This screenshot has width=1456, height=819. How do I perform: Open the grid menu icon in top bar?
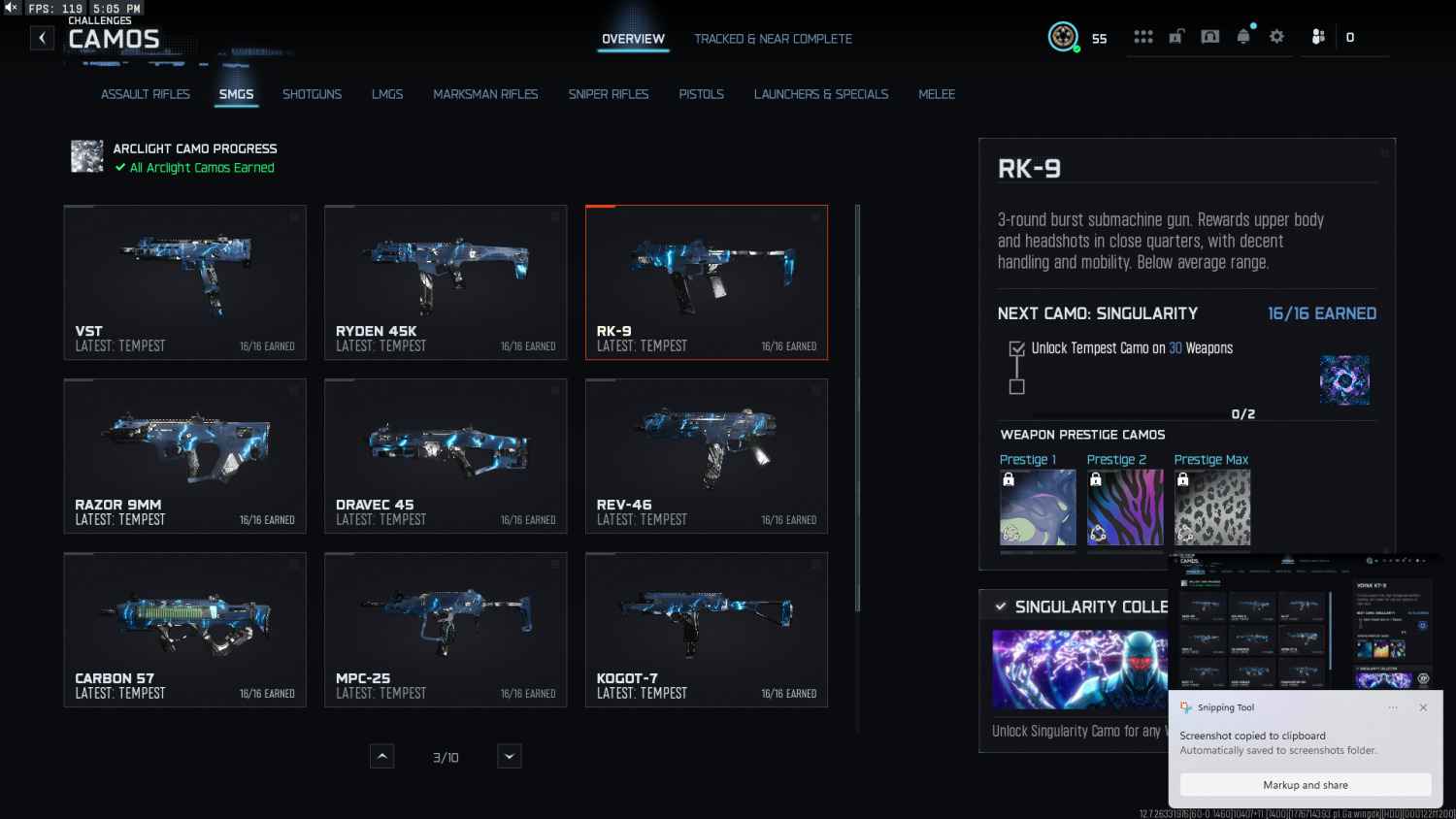(1143, 37)
